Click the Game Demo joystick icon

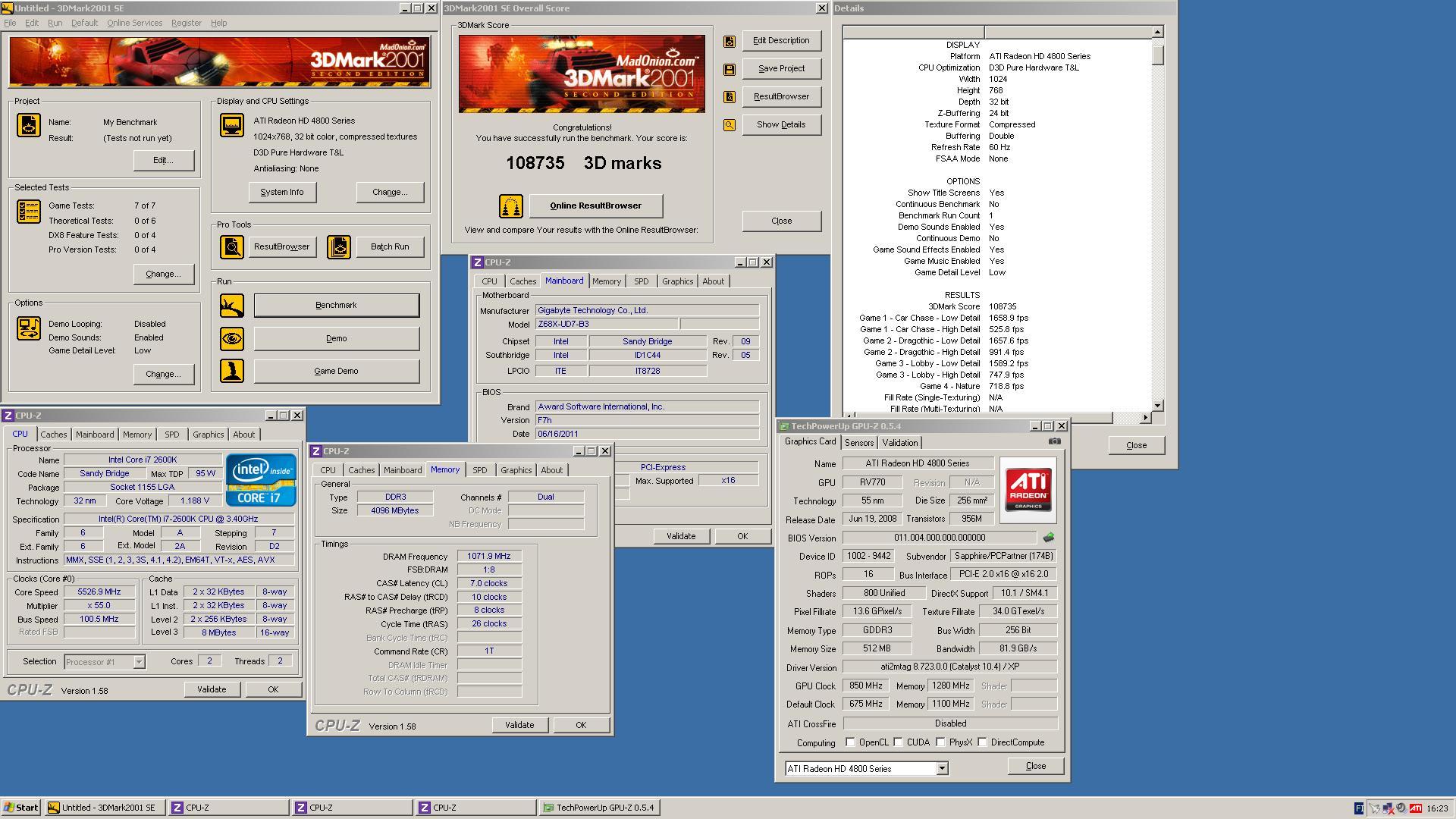[232, 371]
